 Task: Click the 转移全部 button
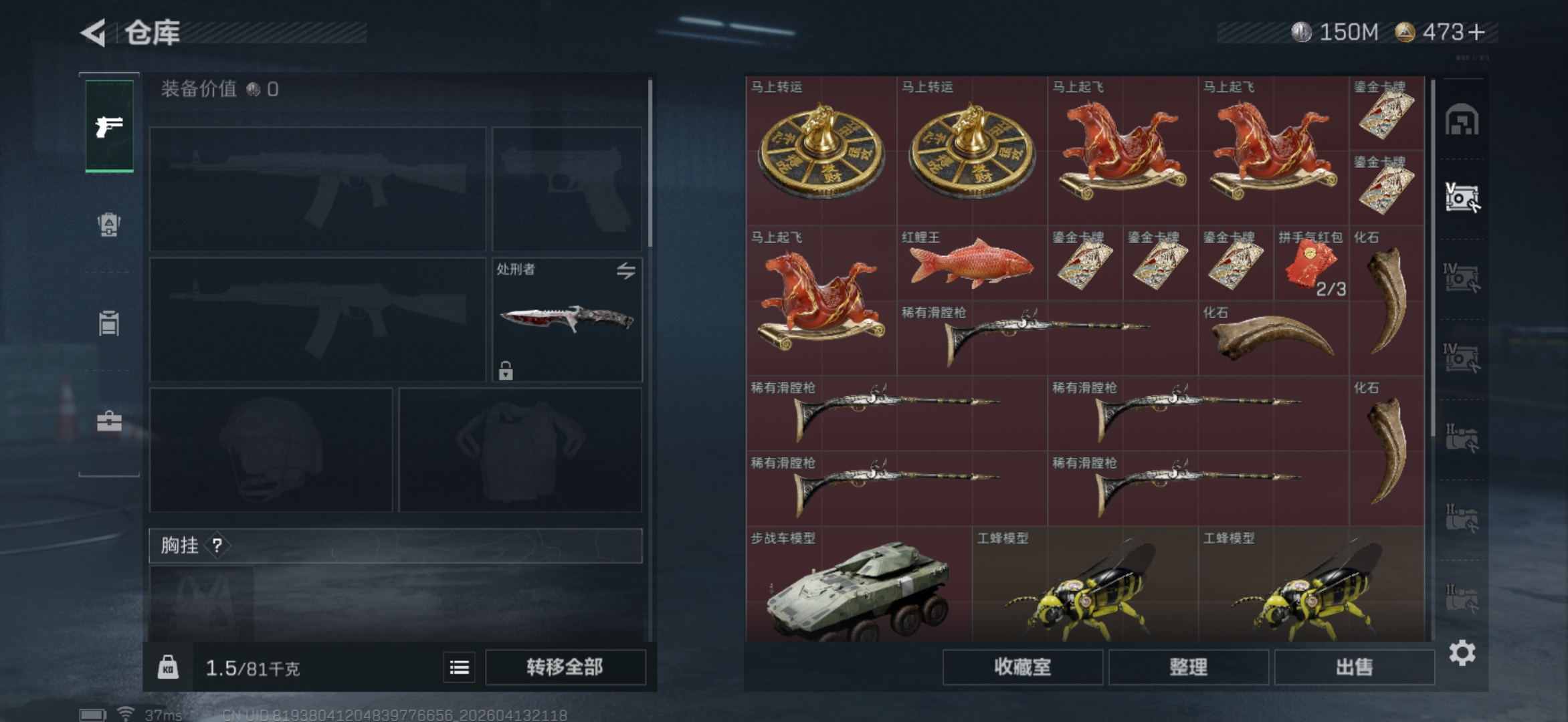[x=565, y=667]
